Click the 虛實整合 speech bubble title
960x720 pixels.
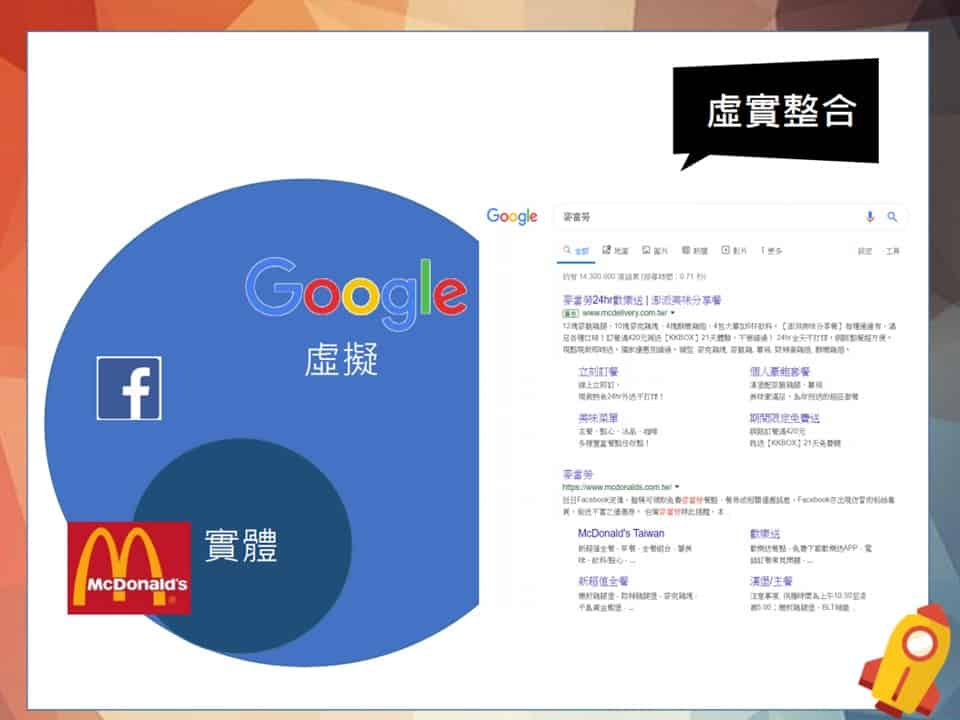click(781, 111)
